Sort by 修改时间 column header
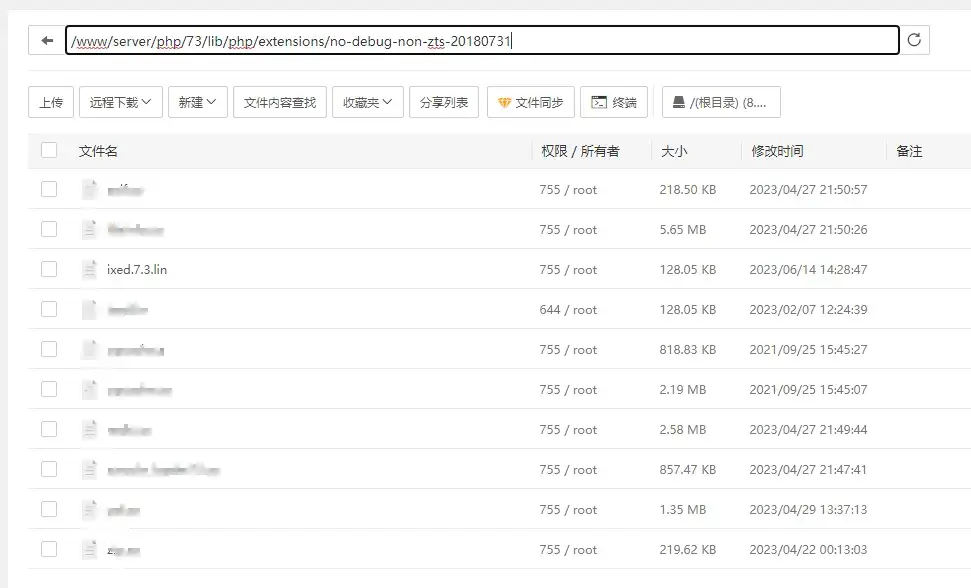Viewport: 971px width, 588px height. pos(777,151)
